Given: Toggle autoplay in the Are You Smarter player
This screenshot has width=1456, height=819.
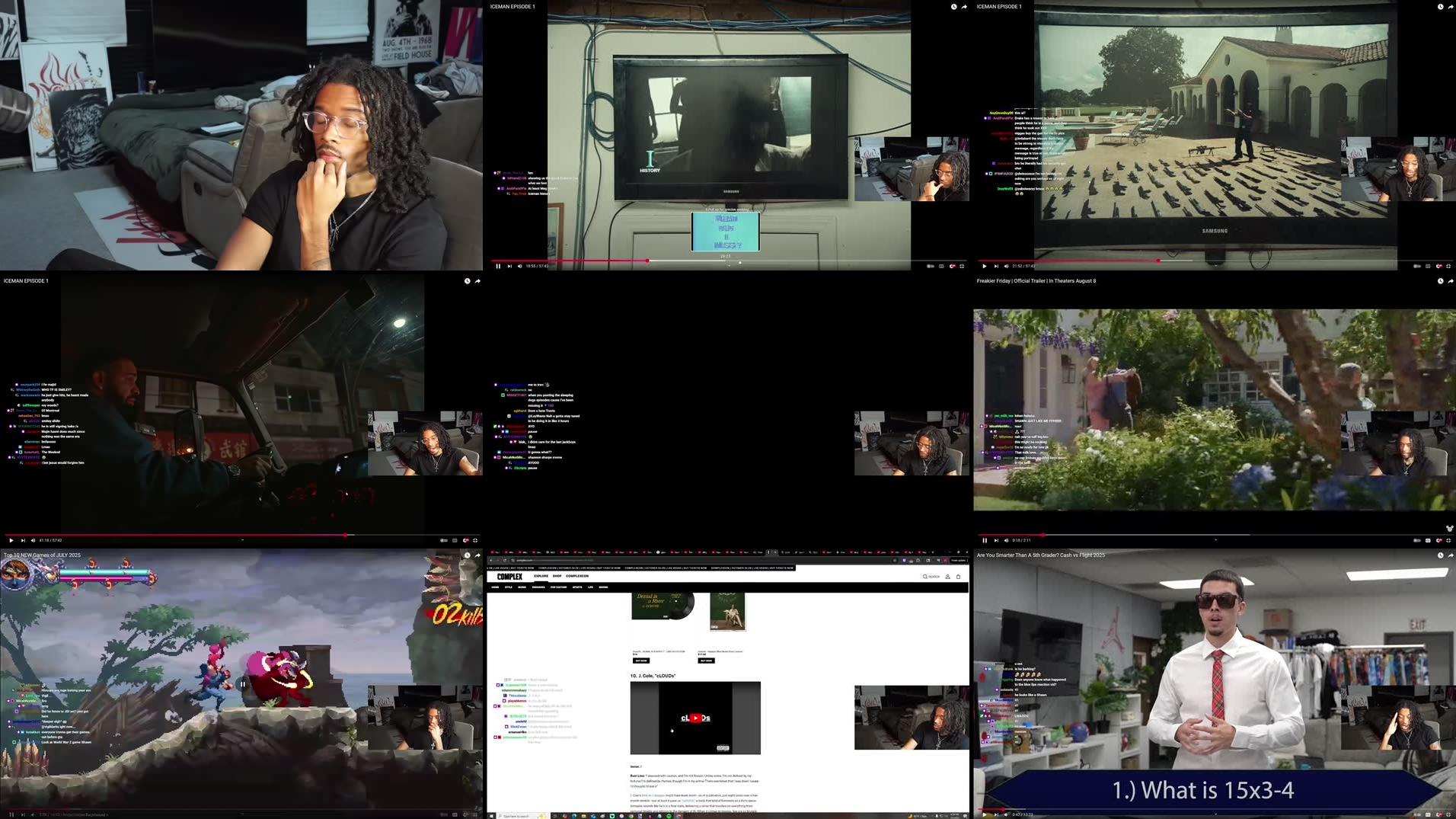Looking at the screenshot, I should tap(1416, 814).
